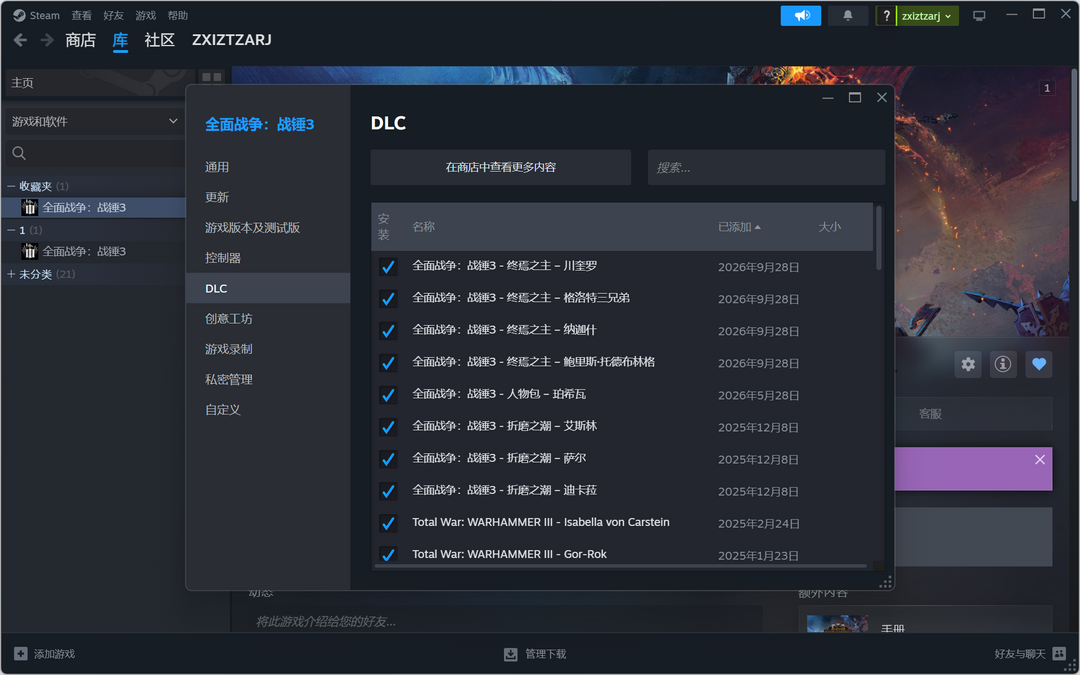Select 自定义 in properties sidebar
1080x675 pixels.
coord(268,410)
